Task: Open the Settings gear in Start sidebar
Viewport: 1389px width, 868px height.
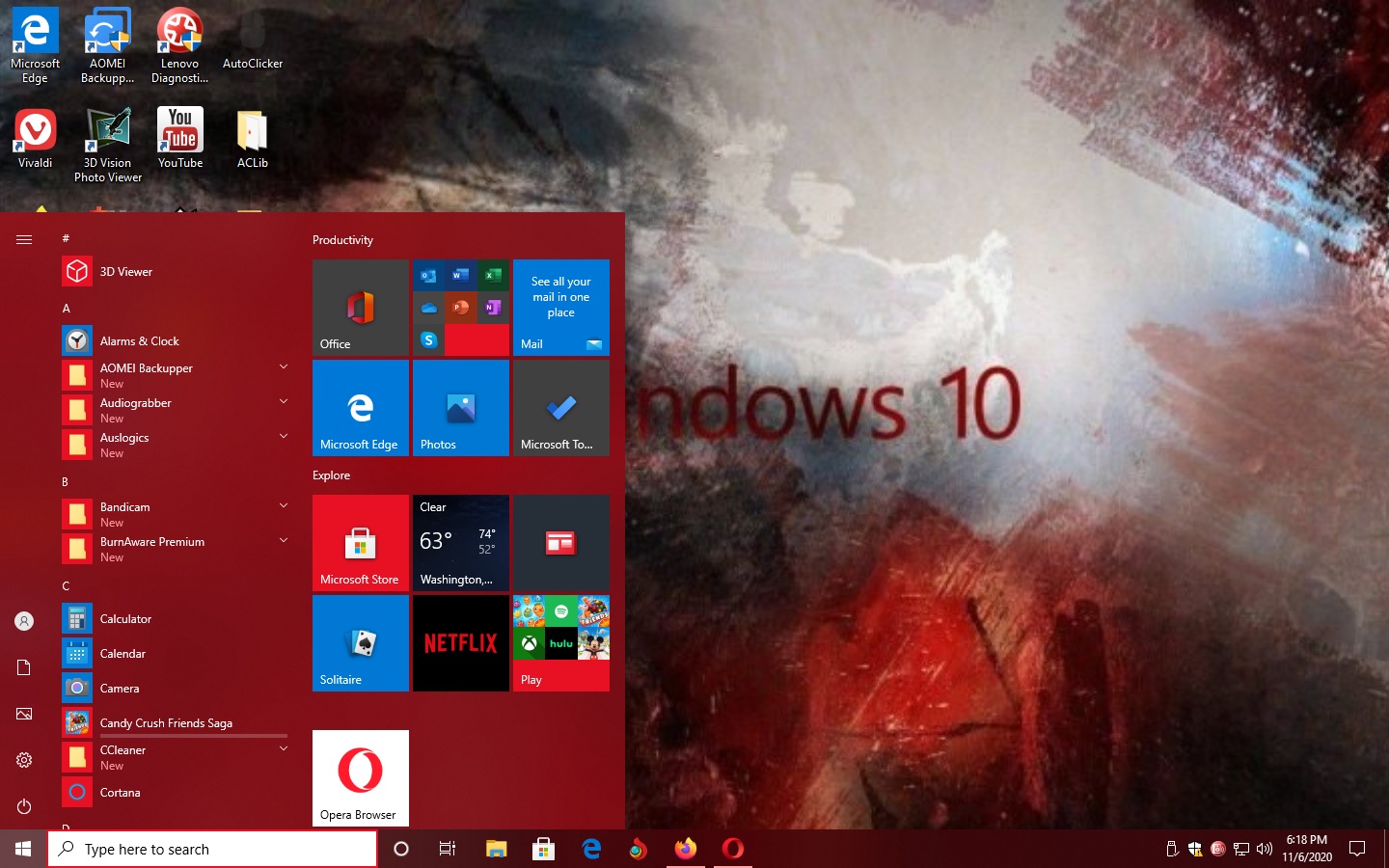Action: pyautogui.click(x=24, y=760)
